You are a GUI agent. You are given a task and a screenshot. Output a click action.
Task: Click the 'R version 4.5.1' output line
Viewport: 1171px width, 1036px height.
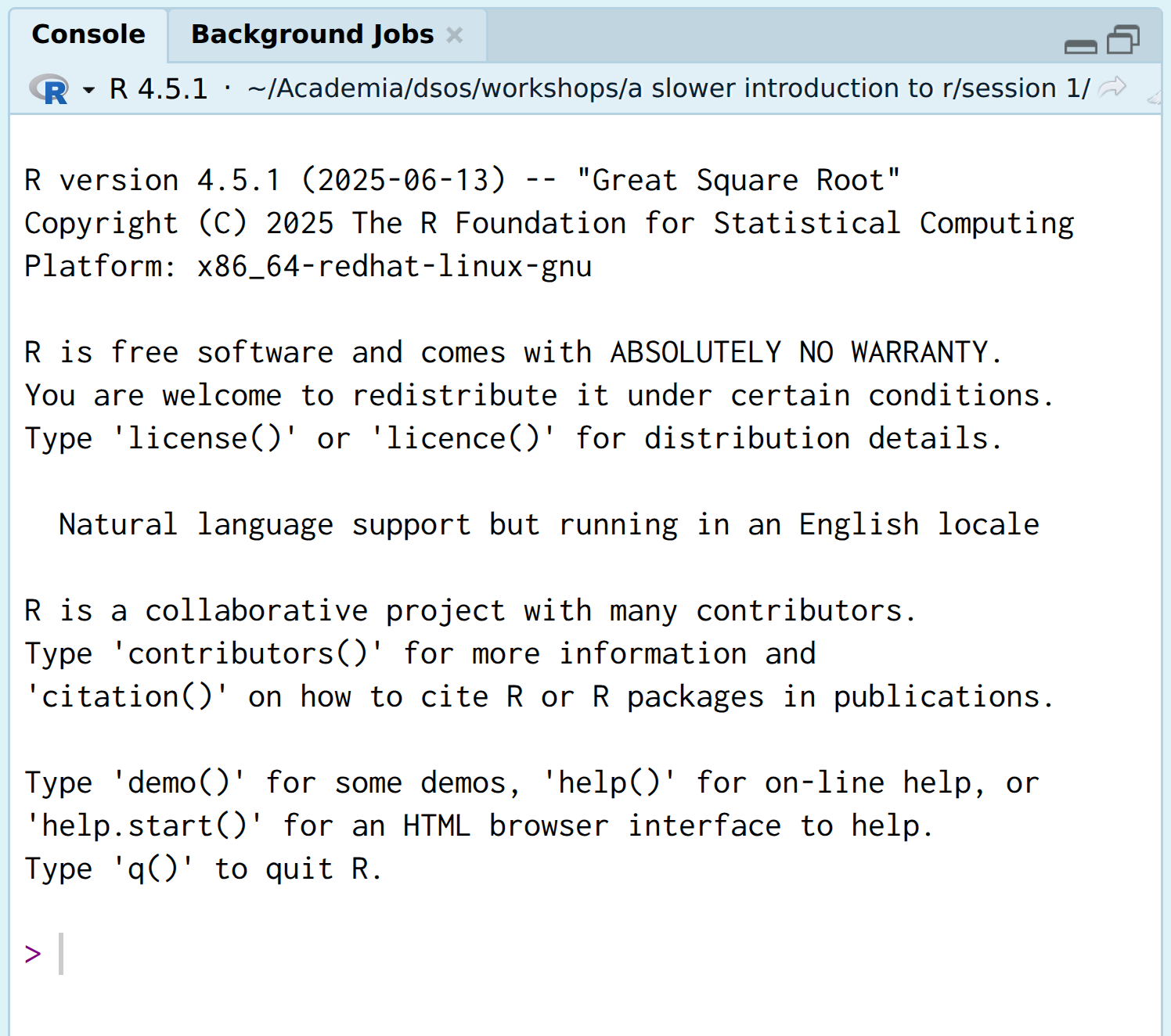click(x=462, y=181)
